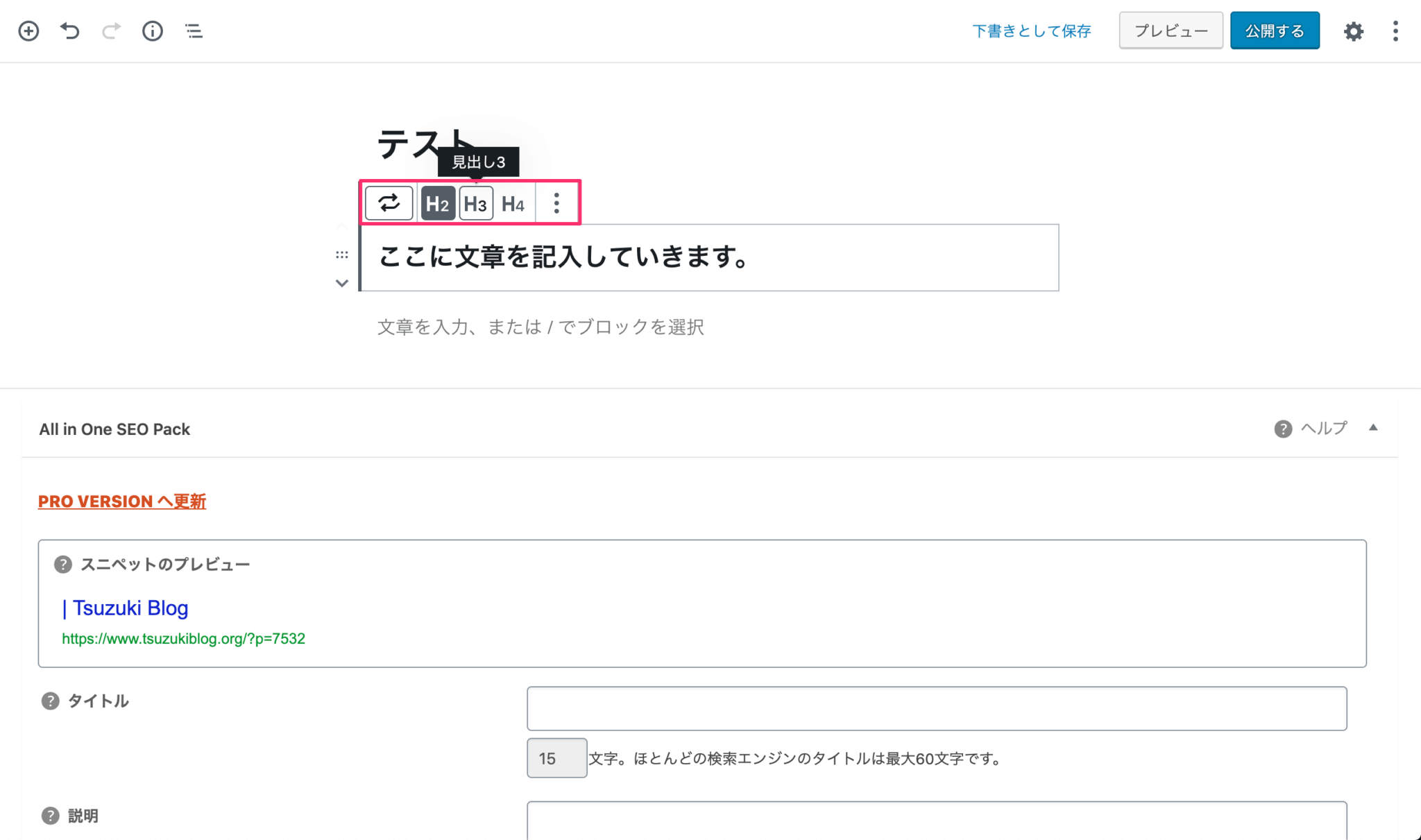1421x840 pixels.
Task: Click the change block type icon
Action: 389,203
